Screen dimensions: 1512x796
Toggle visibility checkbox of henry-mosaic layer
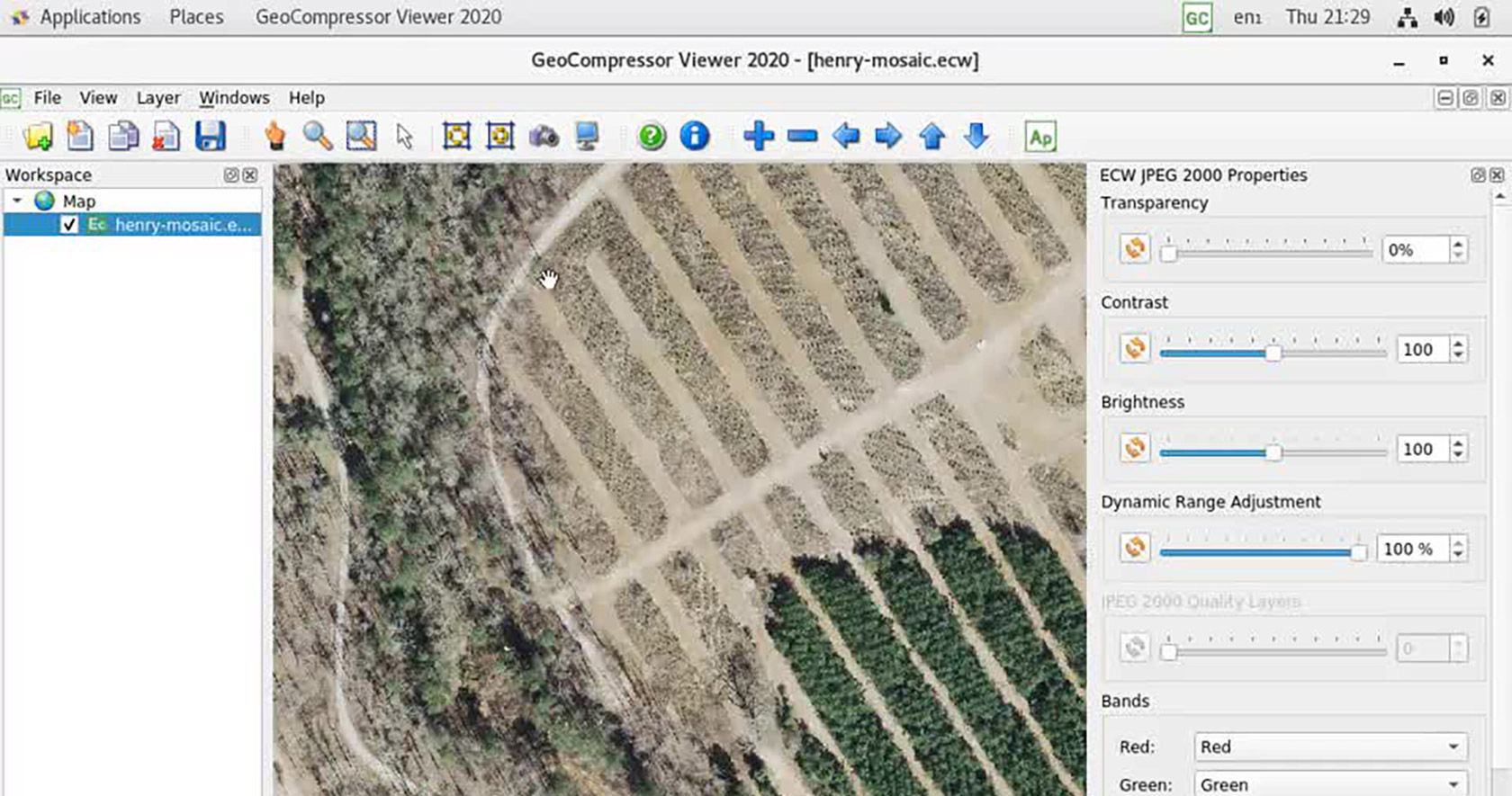coord(69,225)
